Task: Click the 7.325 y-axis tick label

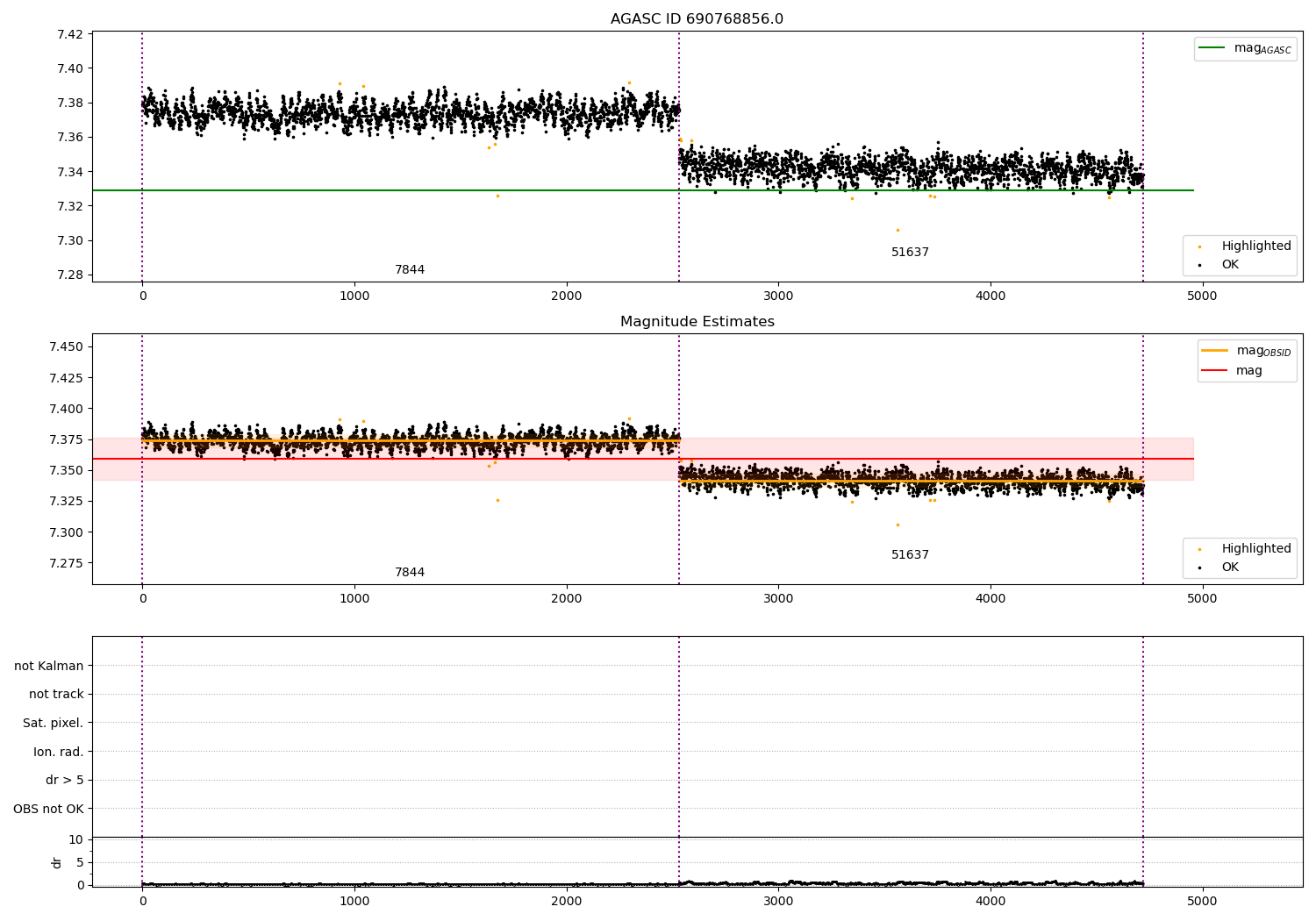Action: pos(66,502)
